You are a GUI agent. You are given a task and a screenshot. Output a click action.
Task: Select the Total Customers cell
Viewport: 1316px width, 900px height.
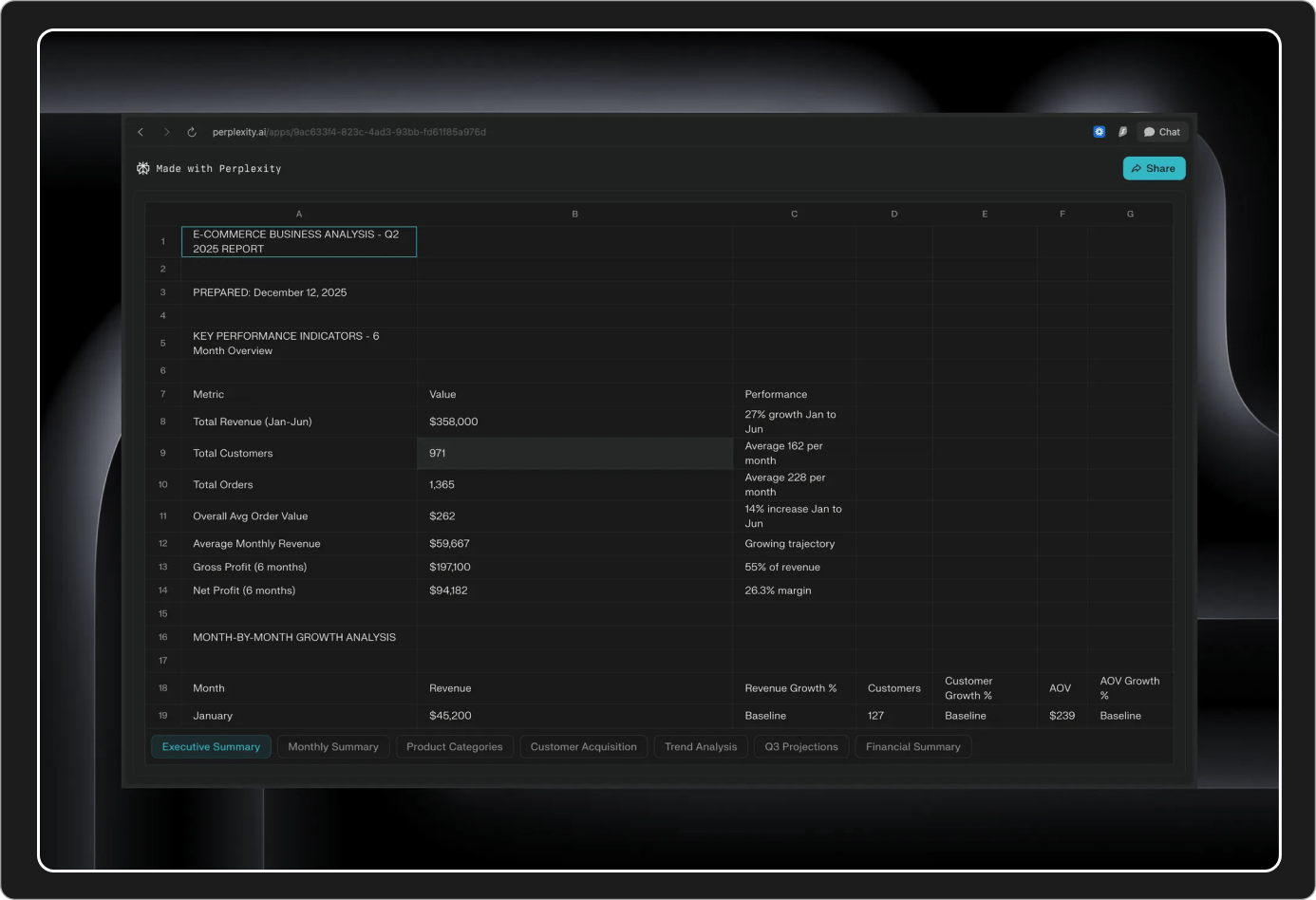coord(299,453)
